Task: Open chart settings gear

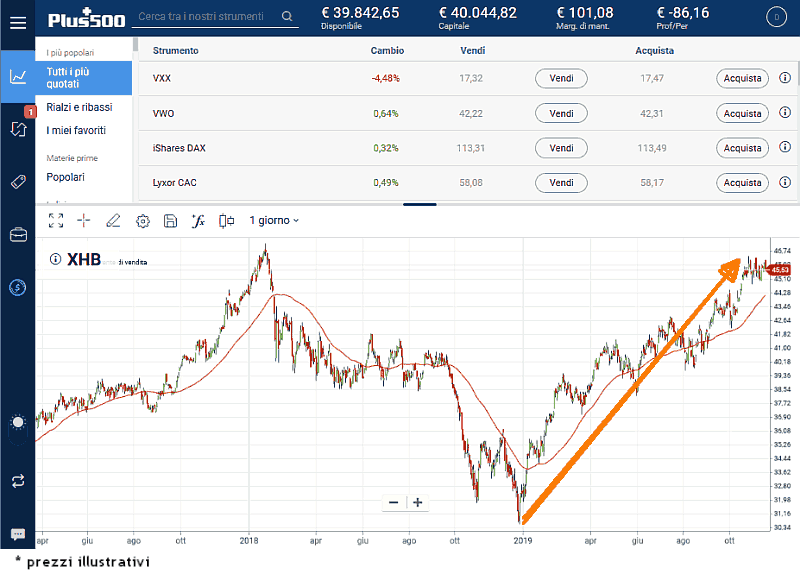Action: (x=142, y=221)
